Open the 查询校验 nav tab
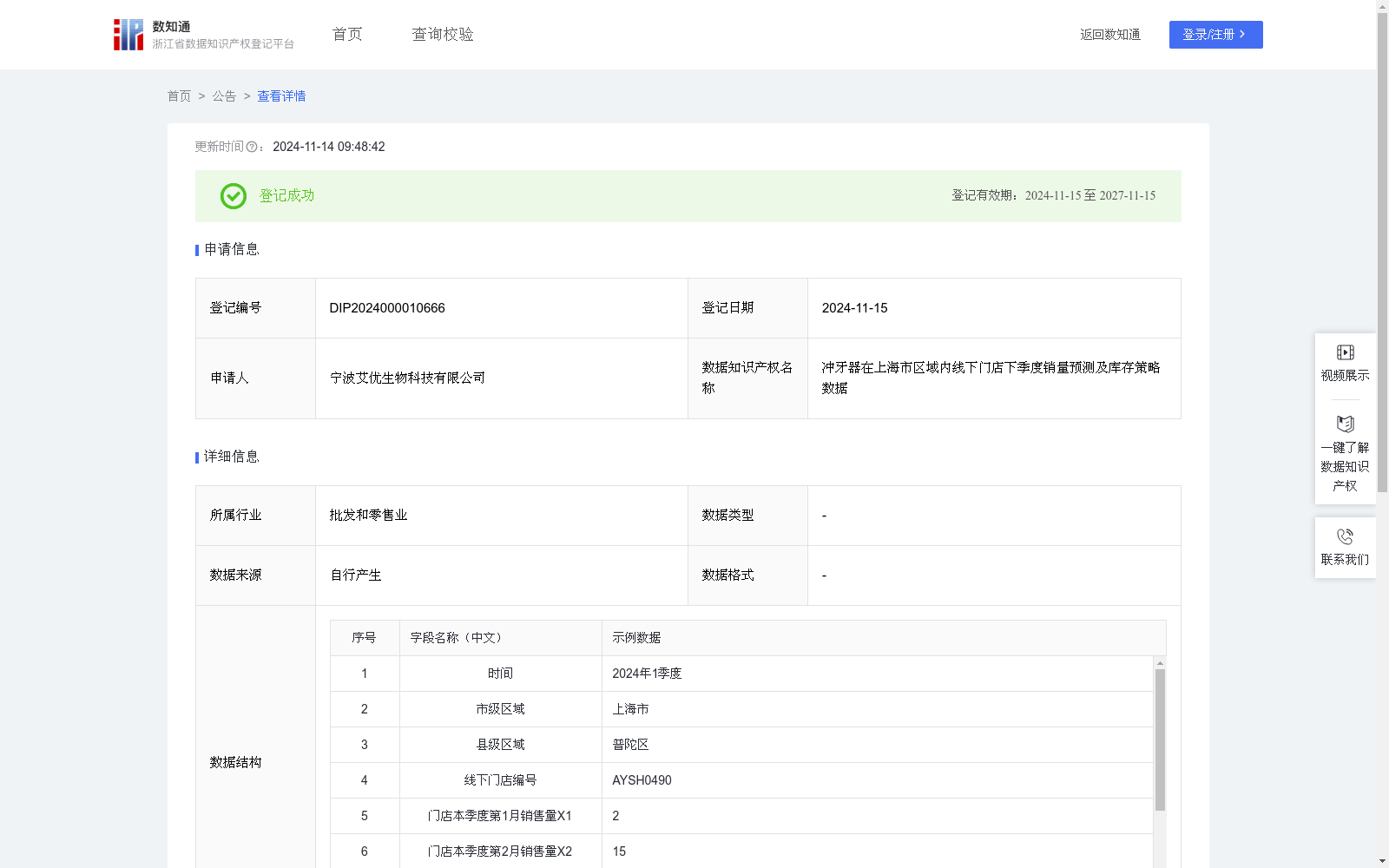 [x=443, y=35]
